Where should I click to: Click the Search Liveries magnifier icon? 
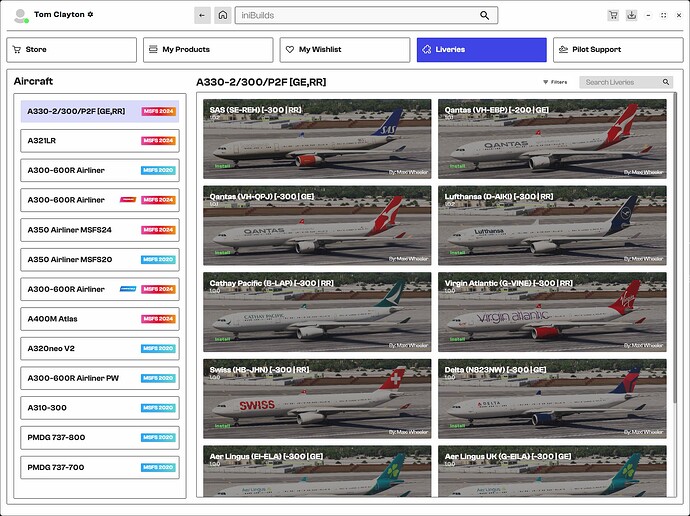click(666, 82)
